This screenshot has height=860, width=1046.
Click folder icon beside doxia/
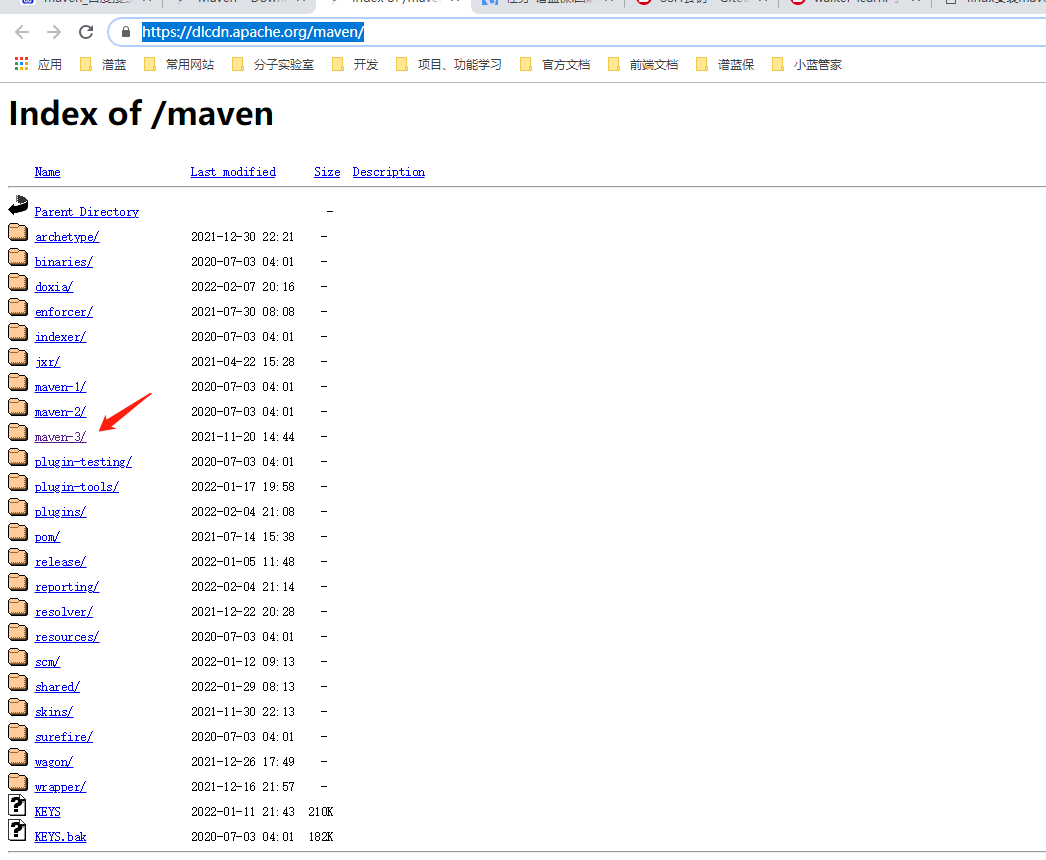coord(18,282)
